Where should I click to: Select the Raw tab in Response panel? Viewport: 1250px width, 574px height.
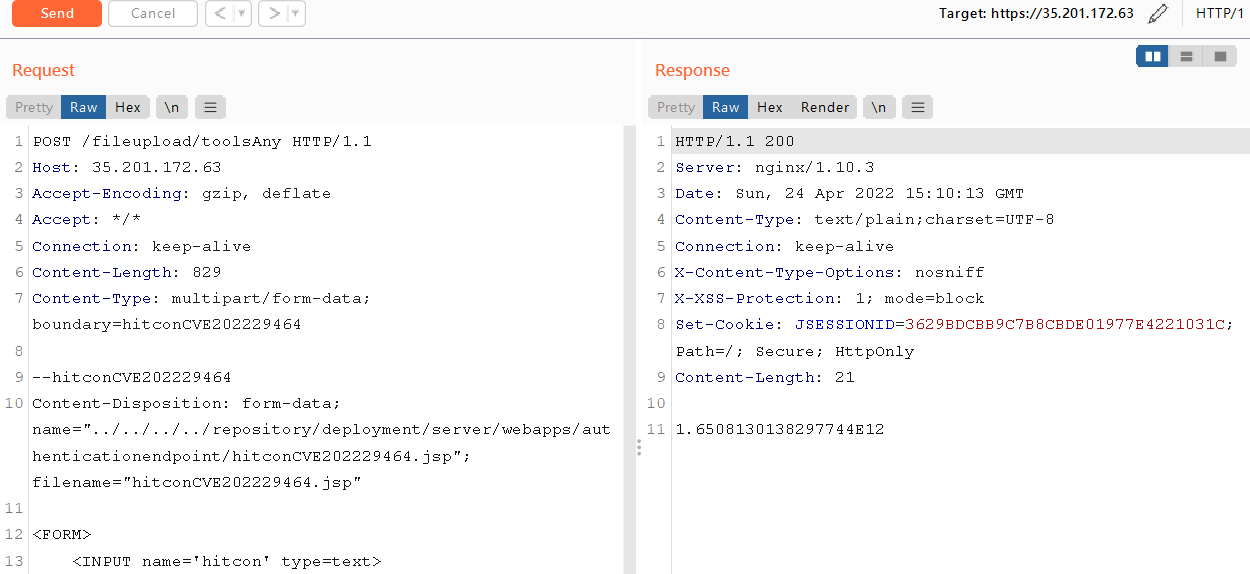725,107
